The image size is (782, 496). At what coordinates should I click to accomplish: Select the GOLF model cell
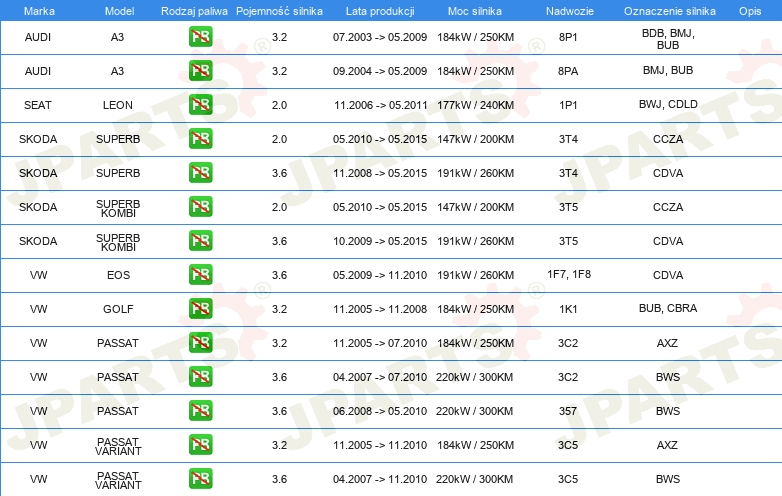tap(117, 309)
